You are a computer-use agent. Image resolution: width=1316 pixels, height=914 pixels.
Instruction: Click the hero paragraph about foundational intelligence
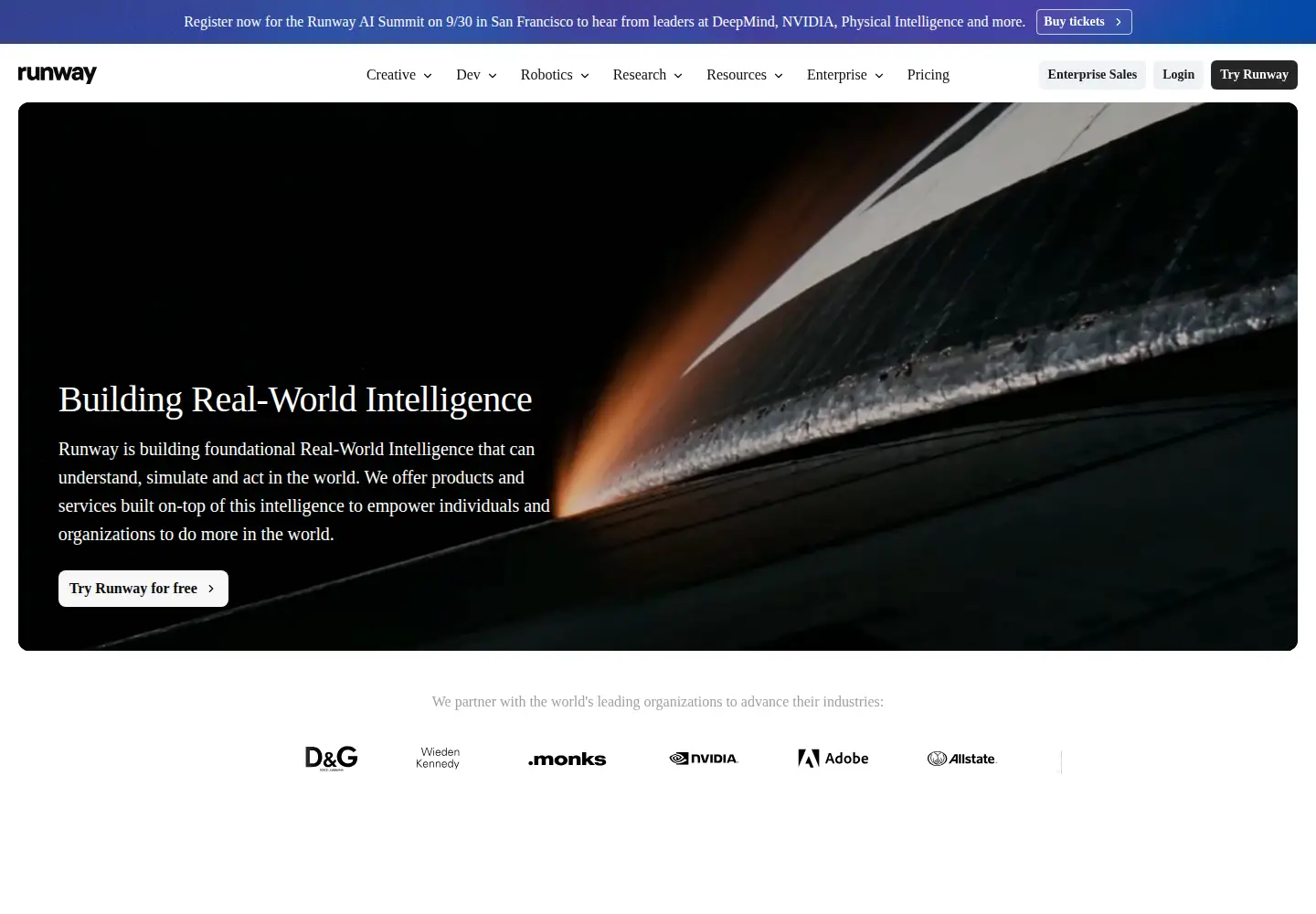coord(304,492)
